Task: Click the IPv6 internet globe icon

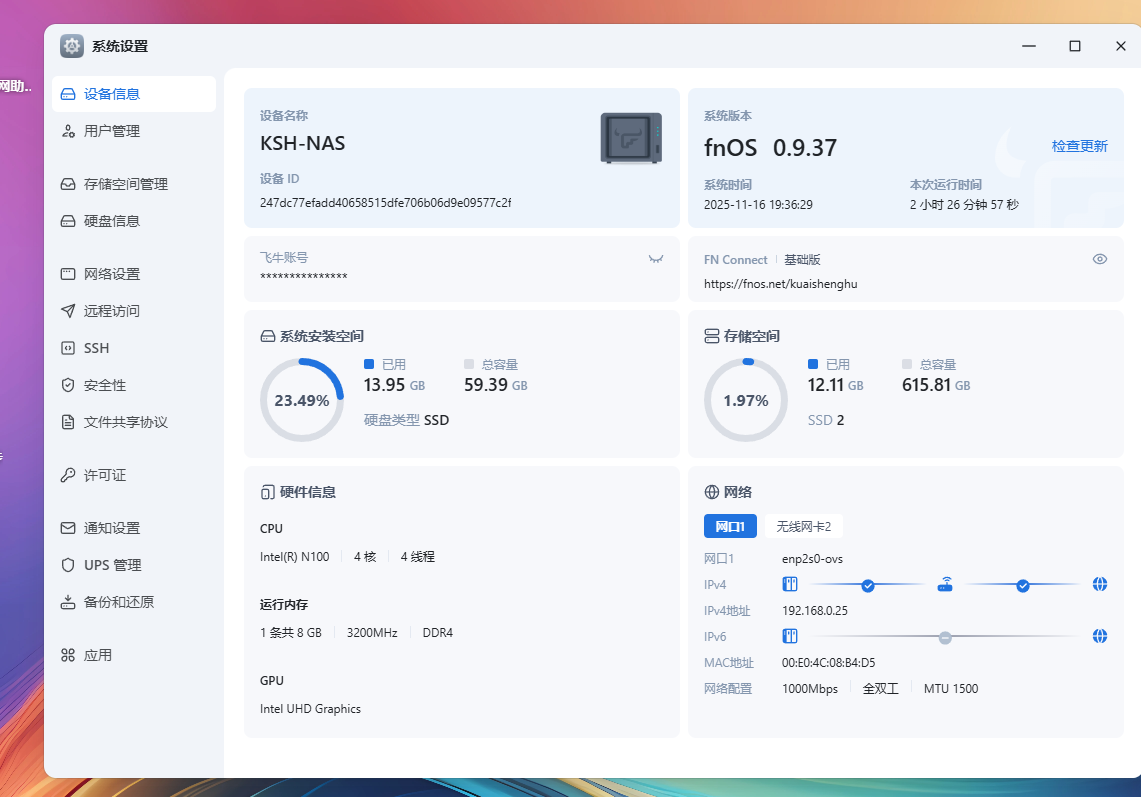Action: [1100, 636]
